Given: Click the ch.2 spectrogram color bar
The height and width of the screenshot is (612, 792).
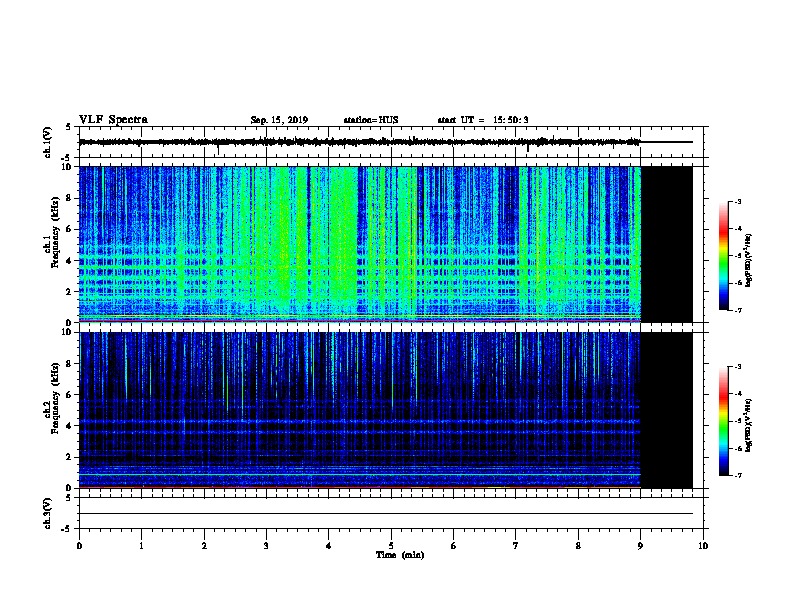Looking at the screenshot, I should click(724, 421).
